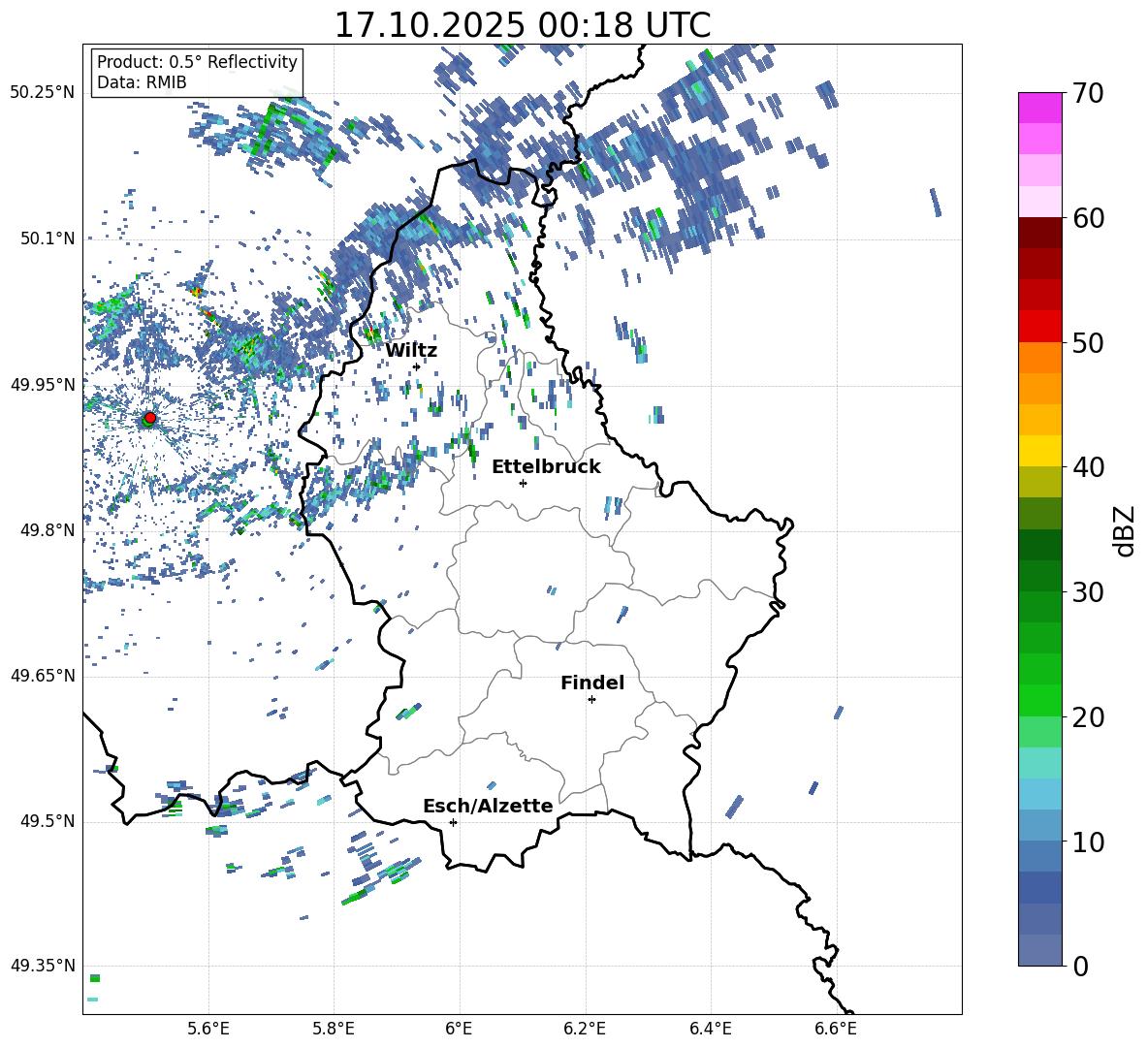Viewport: 1148px width, 1048px height.
Task: Click the 70 label on colorbar
Action: [1088, 93]
